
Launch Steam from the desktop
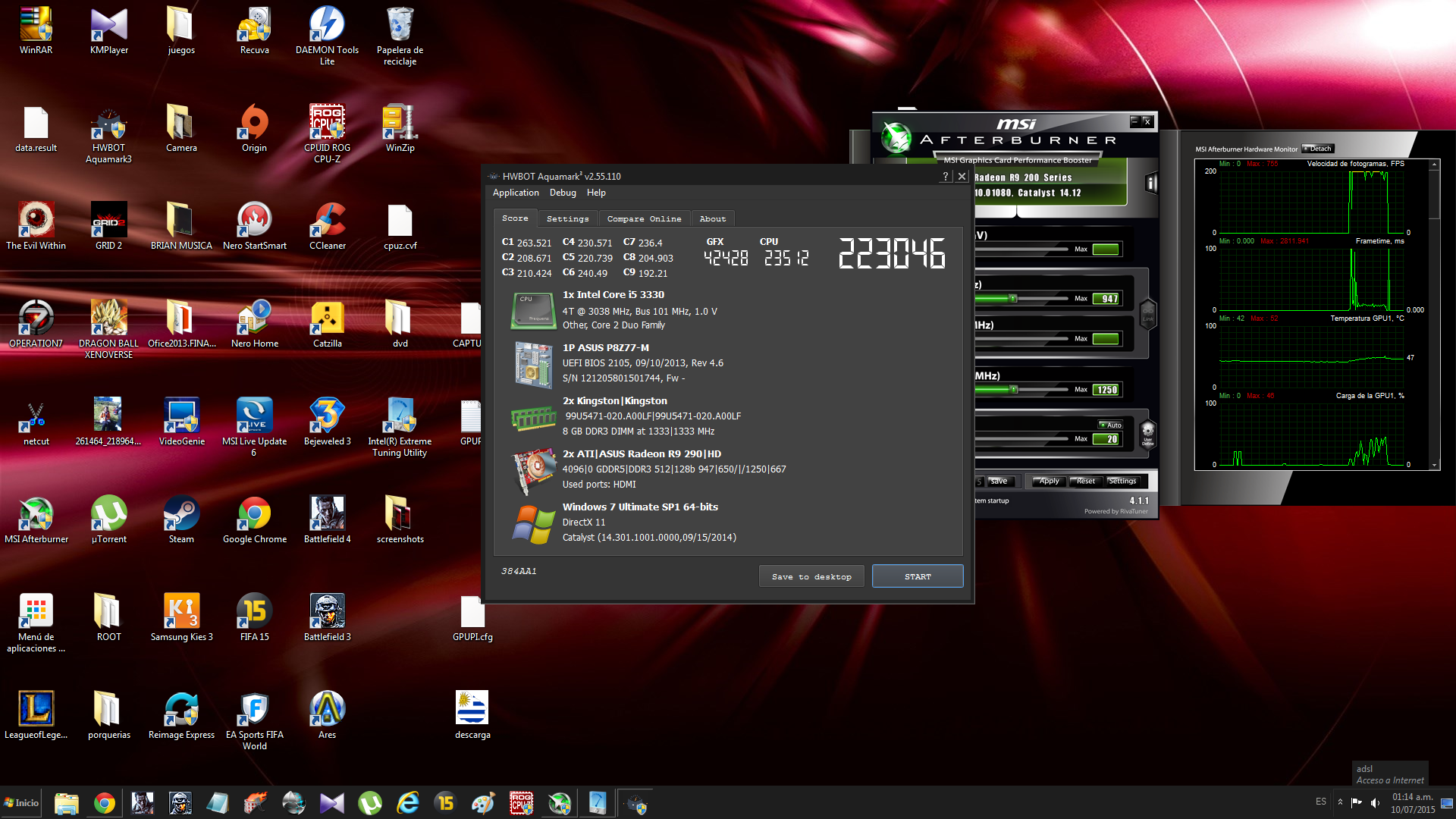[x=181, y=520]
